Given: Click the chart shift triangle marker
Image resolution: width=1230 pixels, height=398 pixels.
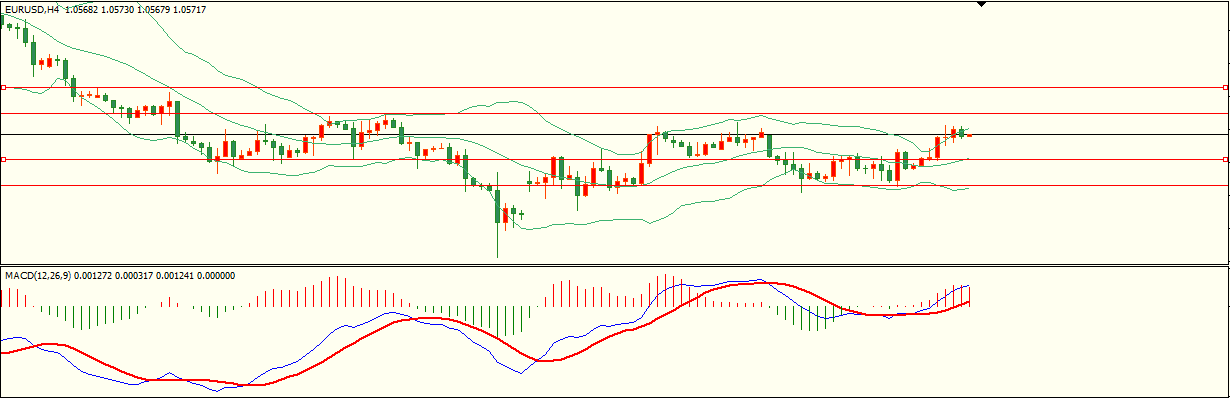Looking at the screenshot, I should click(982, 4).
